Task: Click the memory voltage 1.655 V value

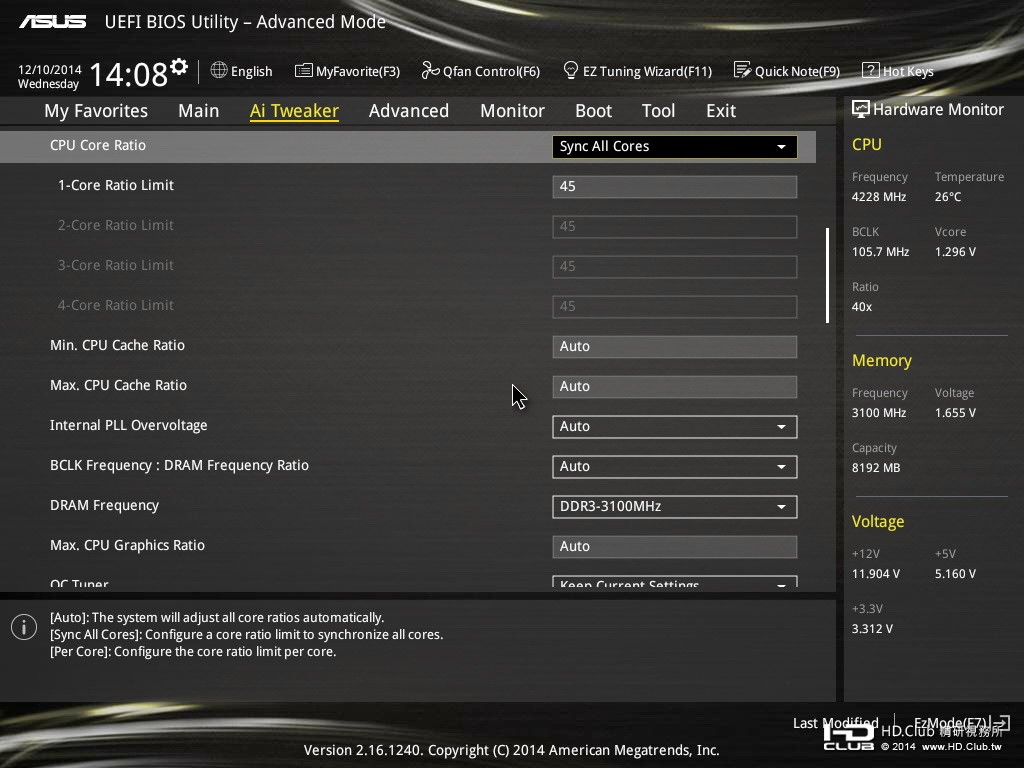Action: coord(955,413)
